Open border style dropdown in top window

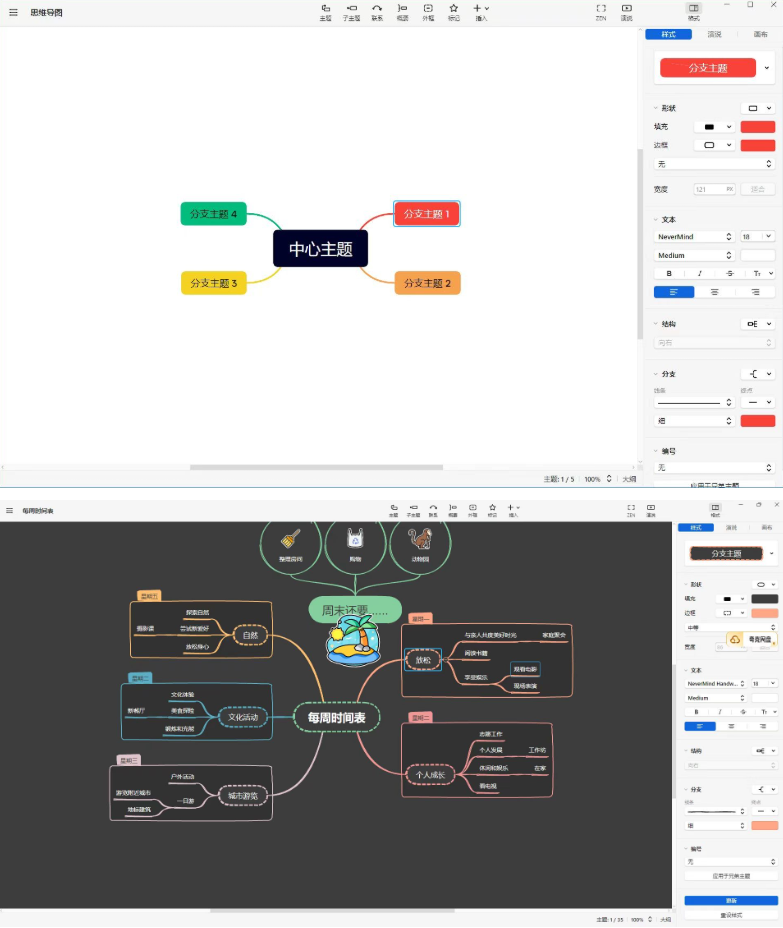716,145
